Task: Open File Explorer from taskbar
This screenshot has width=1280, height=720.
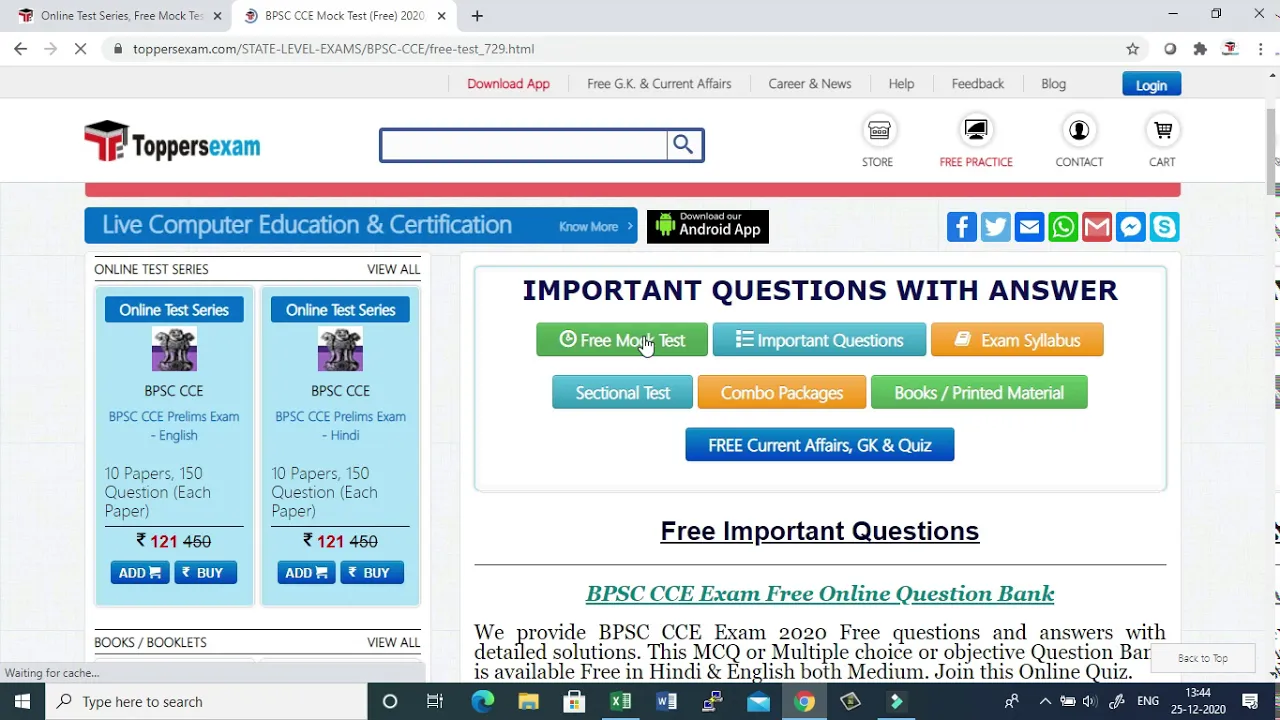Action: [x=528, y=702]
